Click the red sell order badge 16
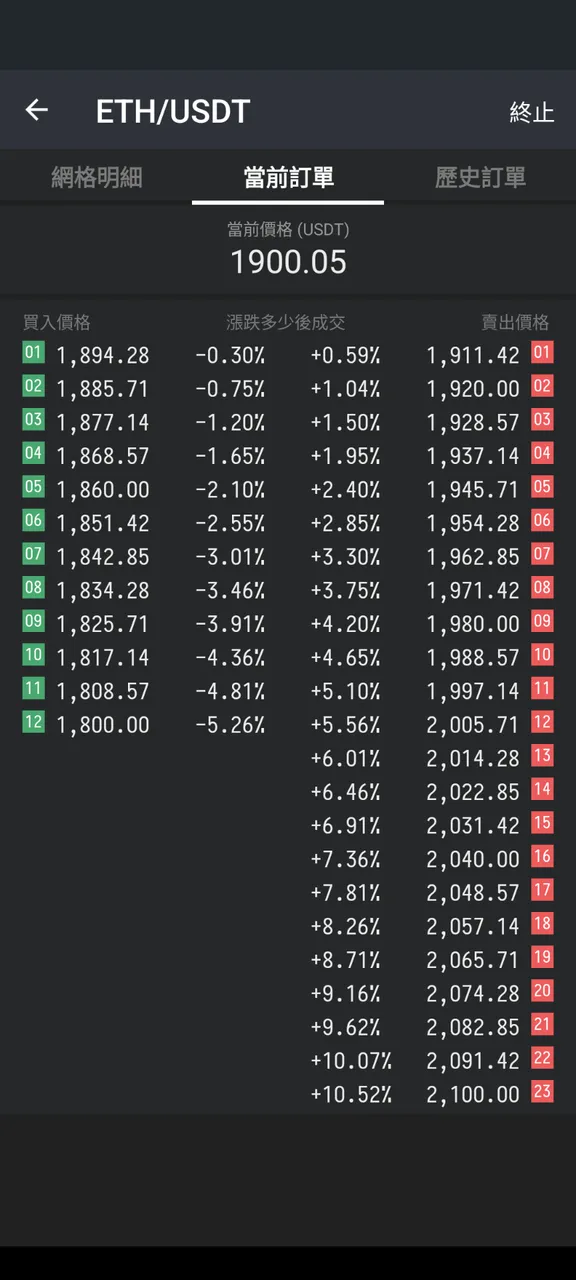This screenshot has height=1280, width=576. click(x=542, y=856)
